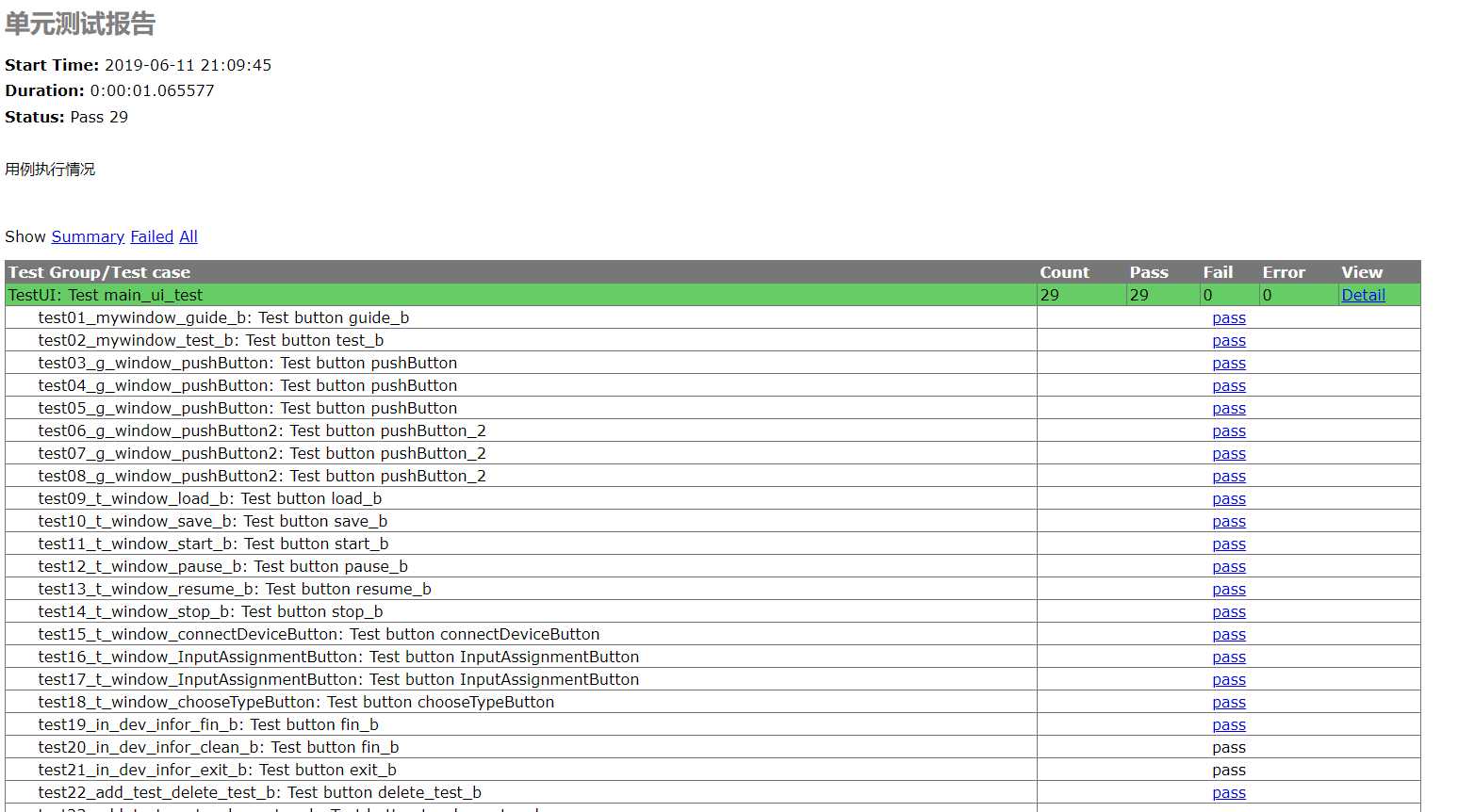The image size is (1458, 812).
Task: Show All test results link
Action: tap(188, 236)
